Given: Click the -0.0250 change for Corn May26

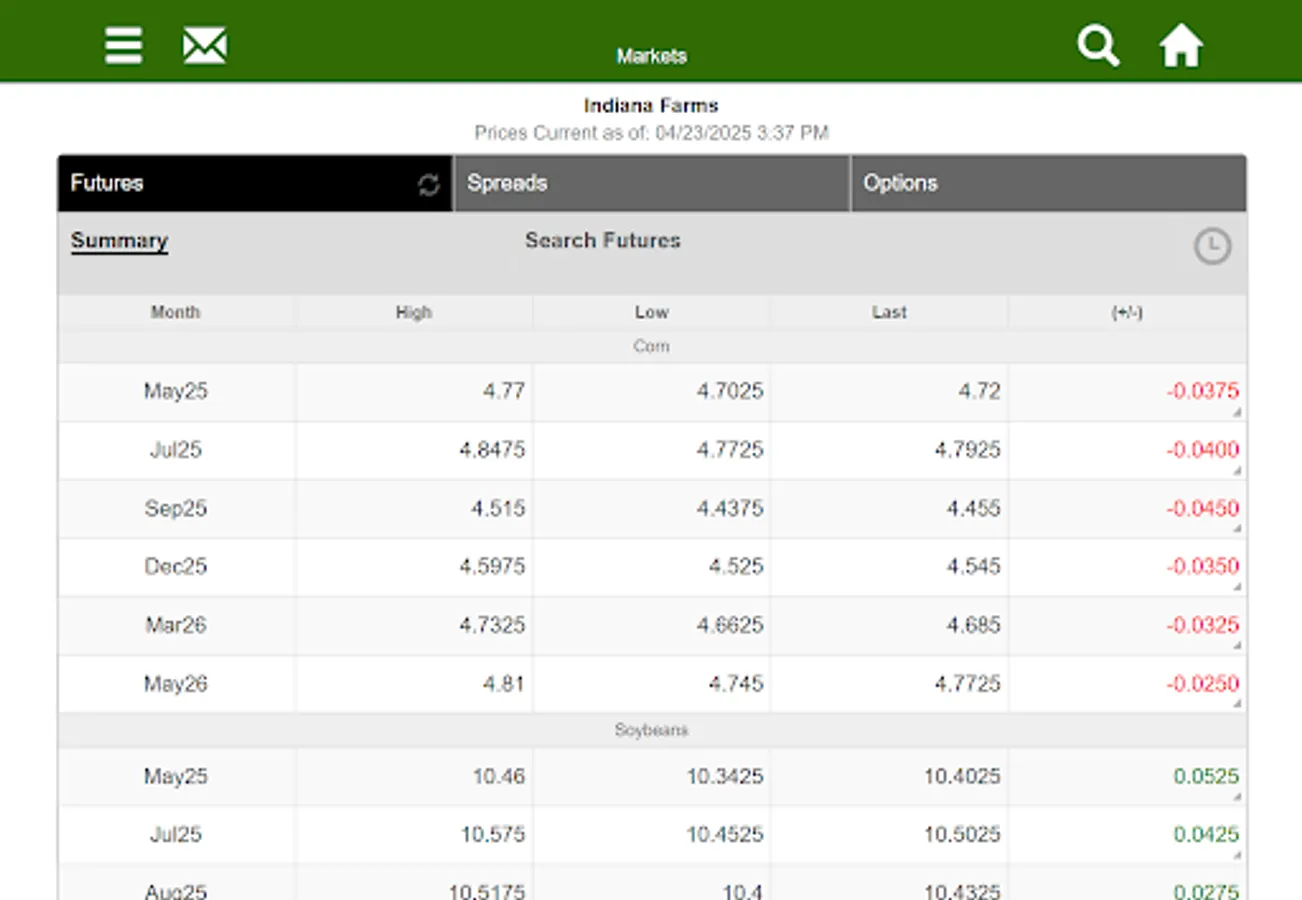Looking at the screenshot, I should pyautogui.click(x=1202, y=684).
